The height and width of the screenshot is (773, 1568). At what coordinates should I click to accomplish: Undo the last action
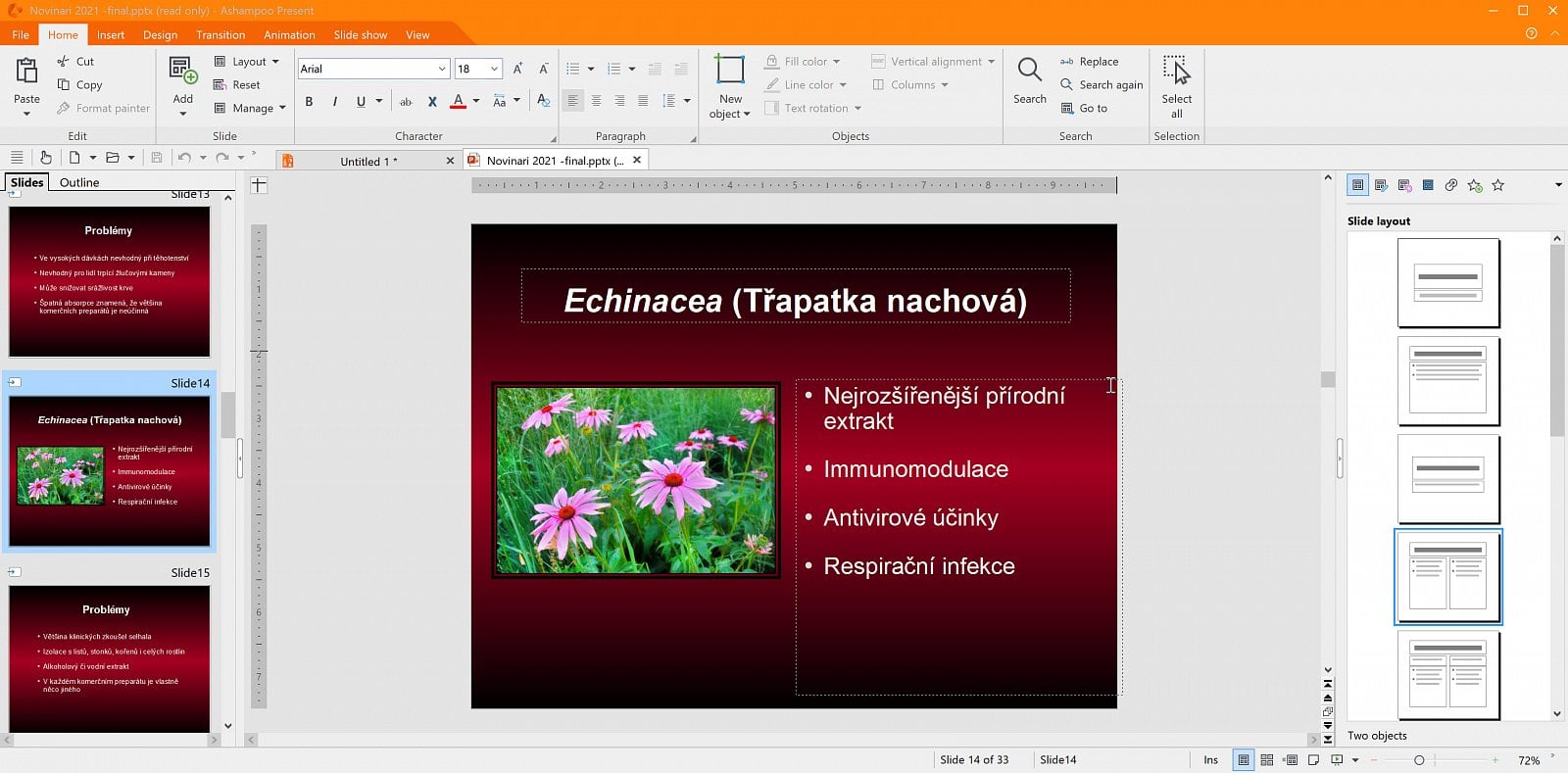[184, 157]
